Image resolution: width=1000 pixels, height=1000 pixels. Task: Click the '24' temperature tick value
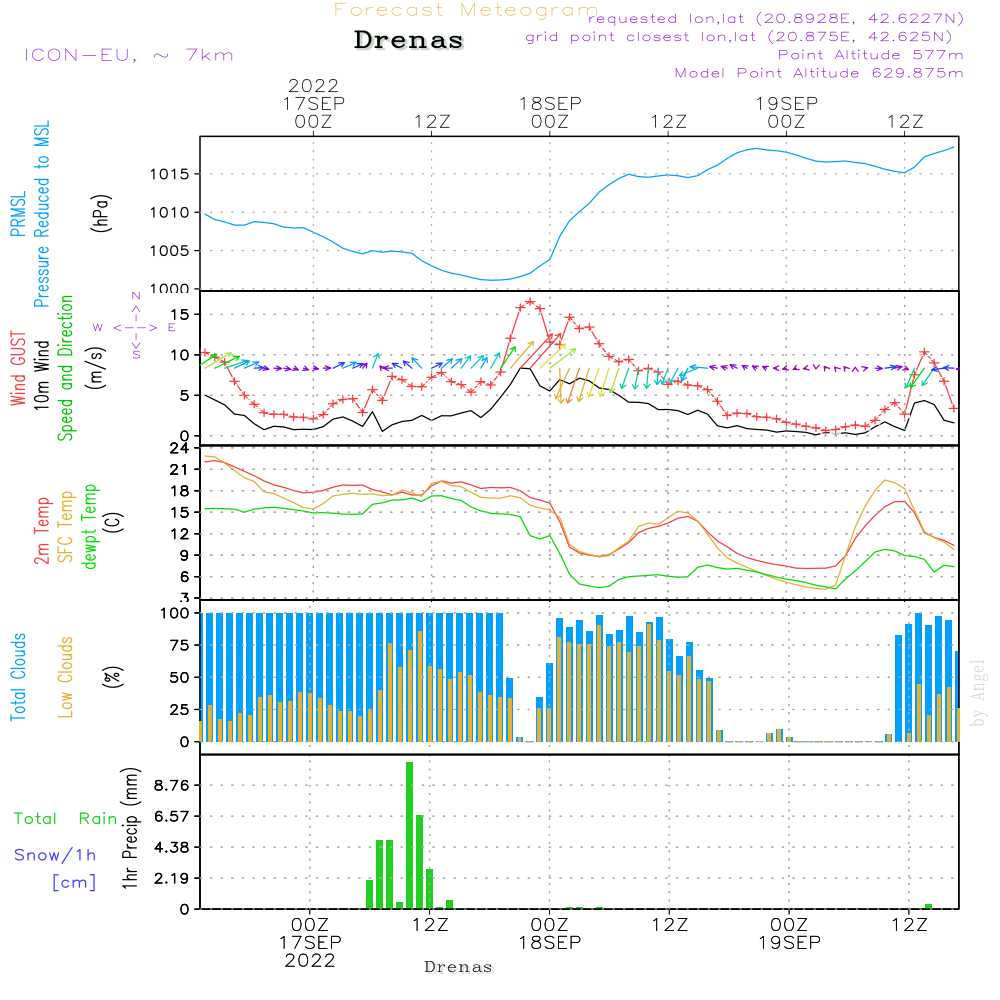click(x=179, y=448)
